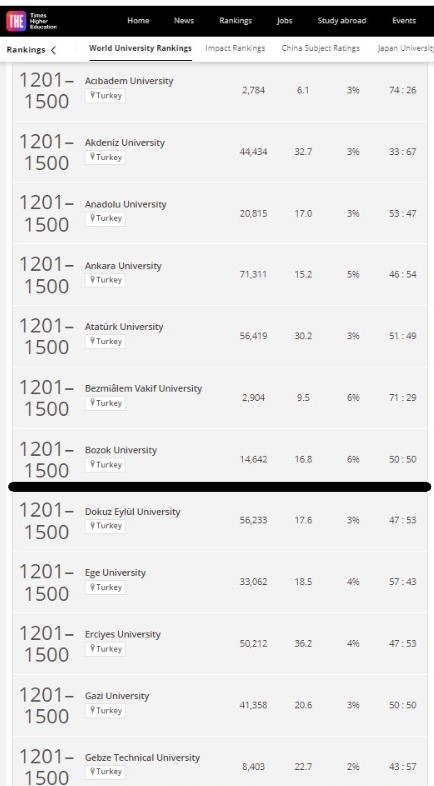Collapse Rankings with the left chevron
The height and width of the screenshot is (786, 434).
(54, 50)
